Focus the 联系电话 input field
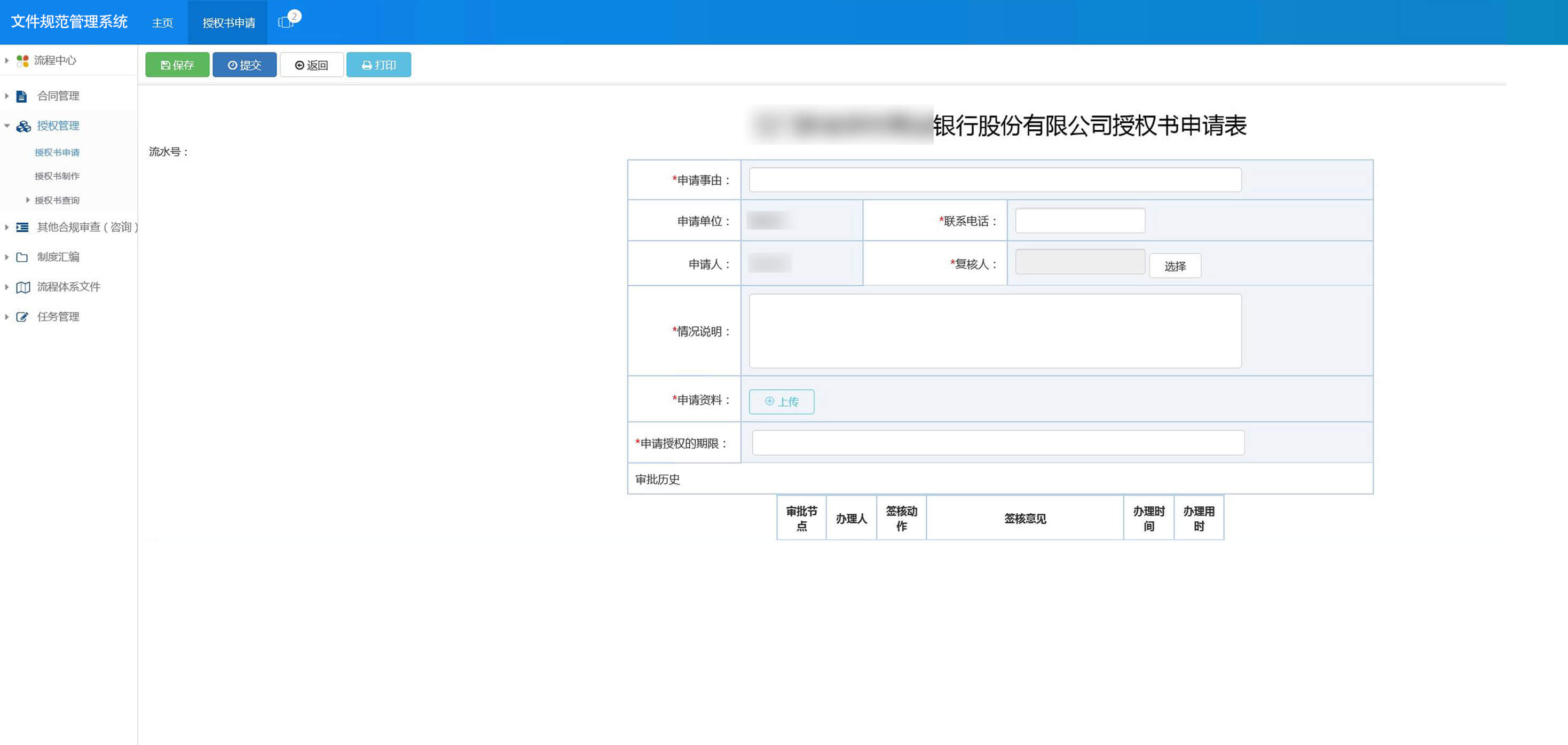The width and height of the screenshot is (1568, 745). (x=1080, y=221)
